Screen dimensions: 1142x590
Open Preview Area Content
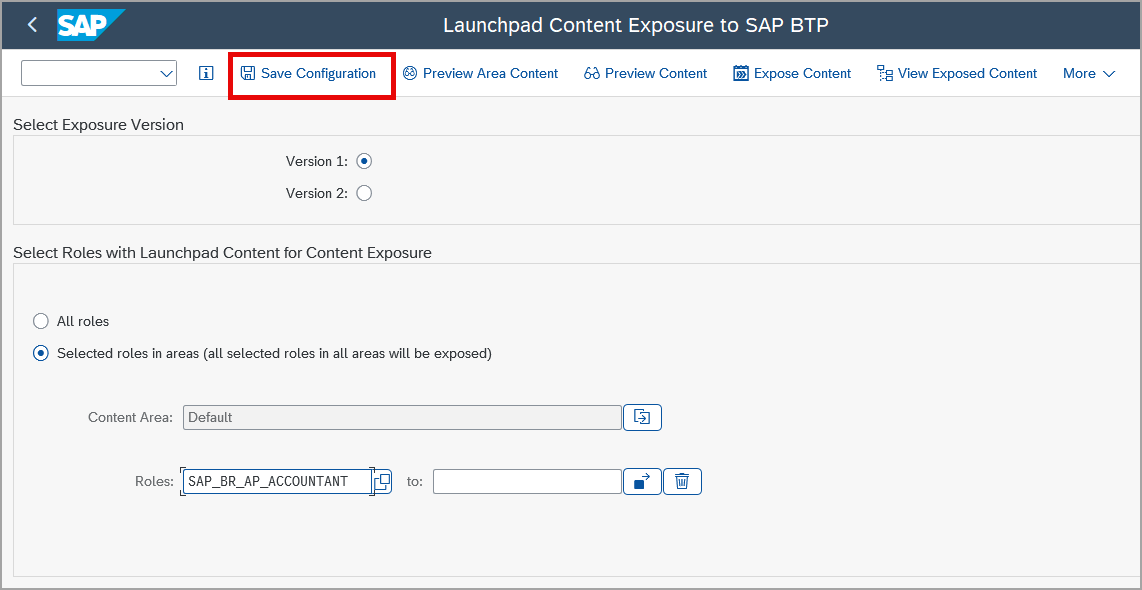(x=481, y=74)
